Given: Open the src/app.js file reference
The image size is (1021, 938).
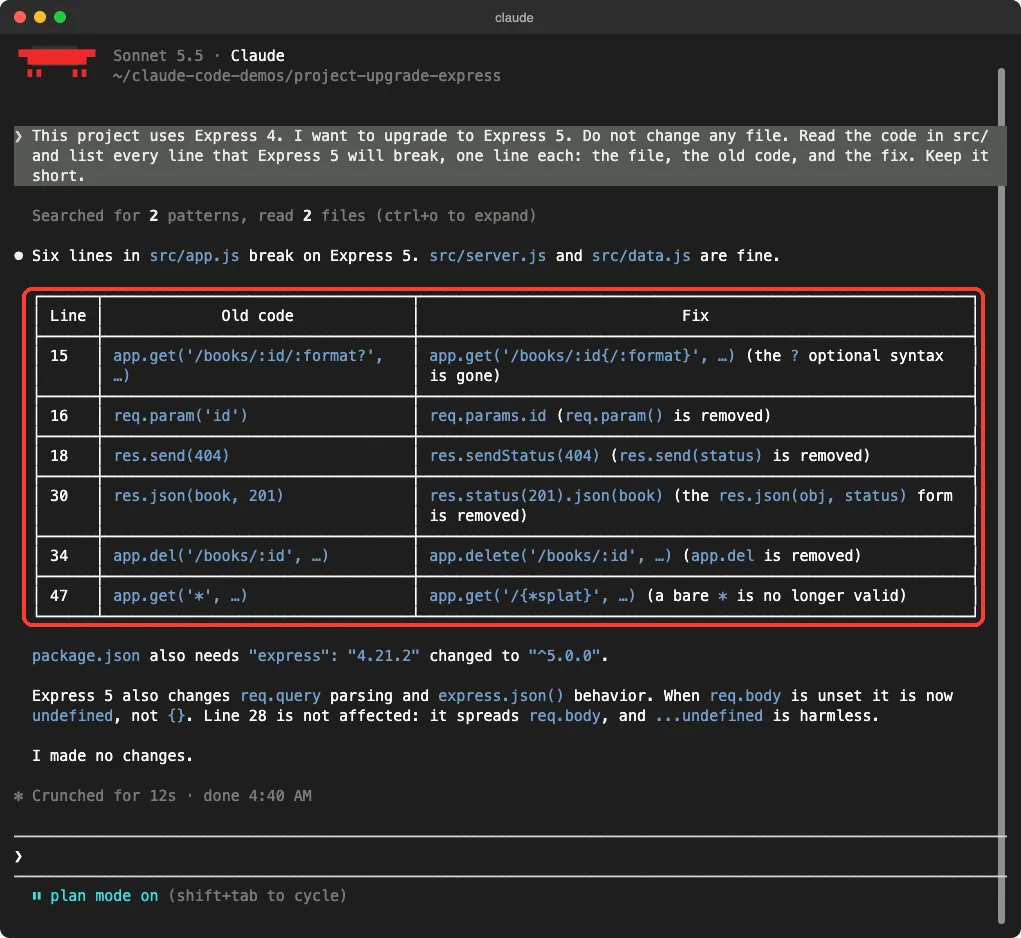Looking at the screenshot, I should (x=194, y=256).
